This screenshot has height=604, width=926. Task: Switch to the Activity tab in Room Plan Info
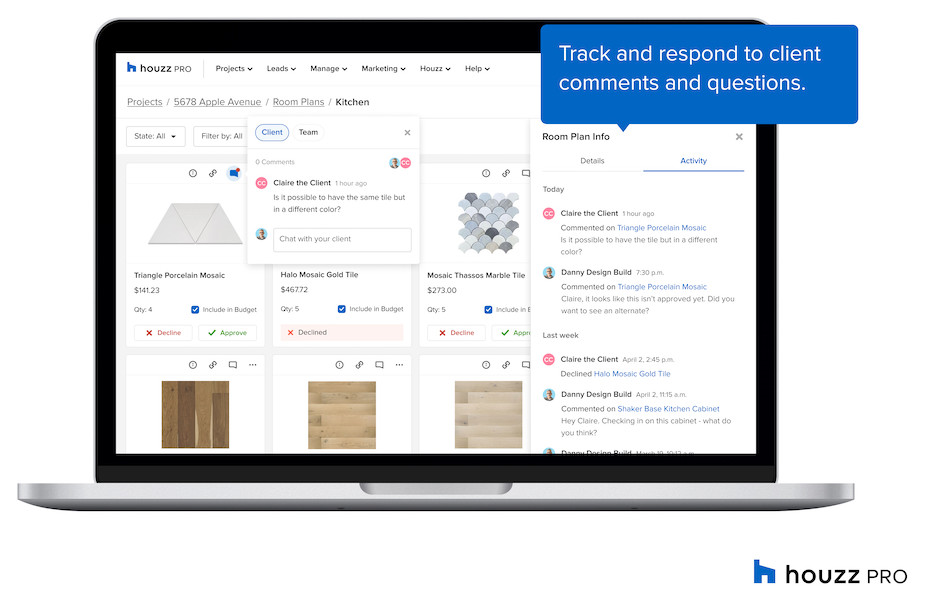693,161
